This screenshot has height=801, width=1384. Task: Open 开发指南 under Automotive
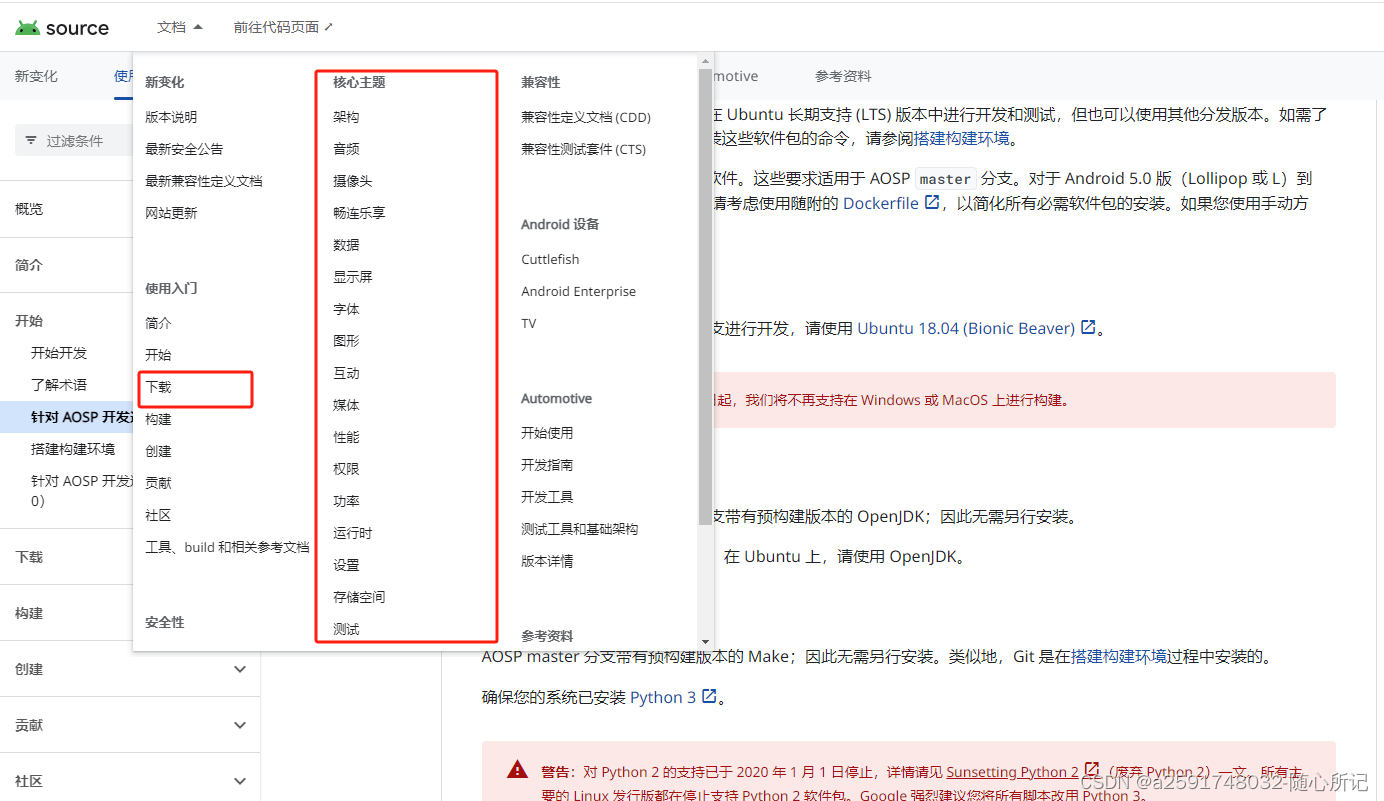point(547,465)
